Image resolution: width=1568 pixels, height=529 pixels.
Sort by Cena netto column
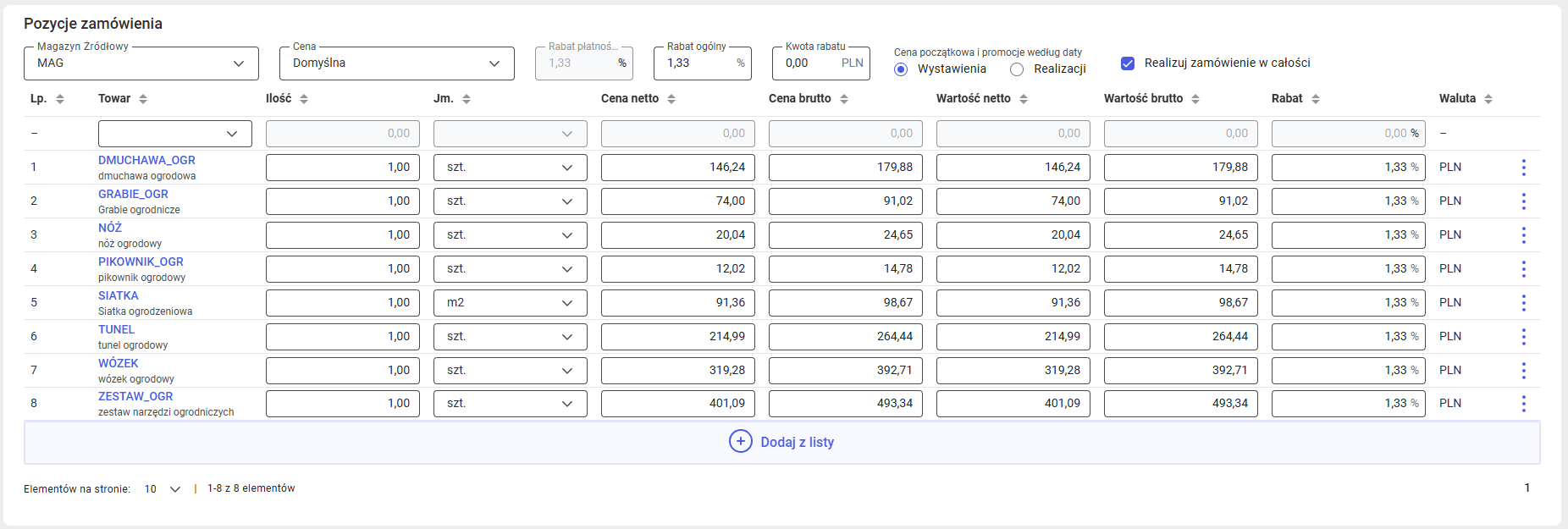point(671,99)
